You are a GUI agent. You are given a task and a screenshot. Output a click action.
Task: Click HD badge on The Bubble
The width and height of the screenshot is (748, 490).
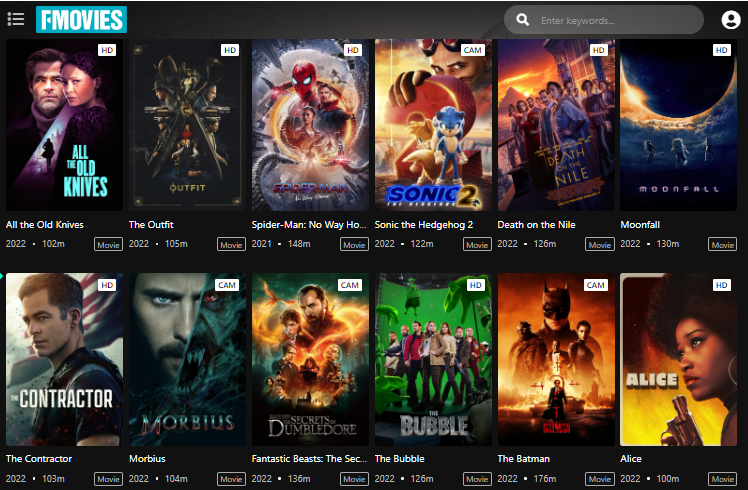[x=476, y=285]
